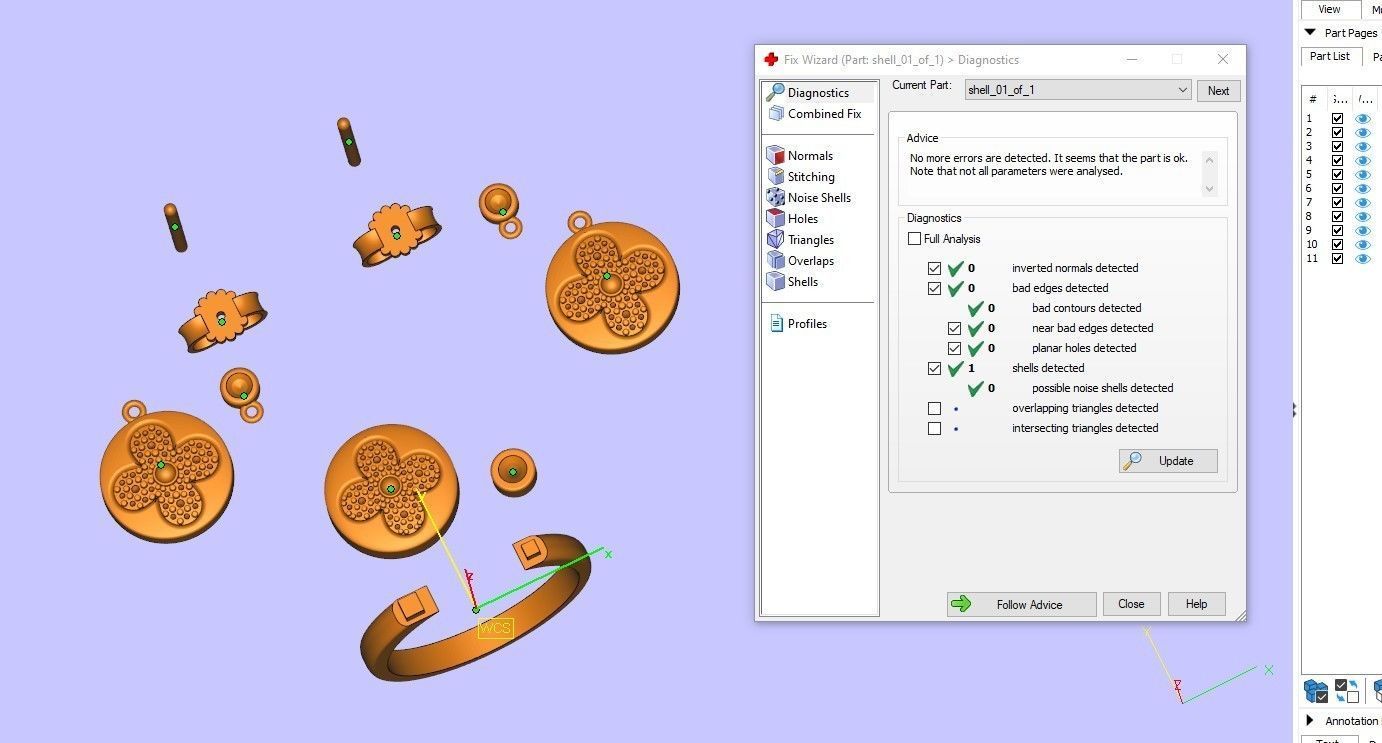
Task: Toggle visibility eye of part 7
Action: tap(1363, 203)
